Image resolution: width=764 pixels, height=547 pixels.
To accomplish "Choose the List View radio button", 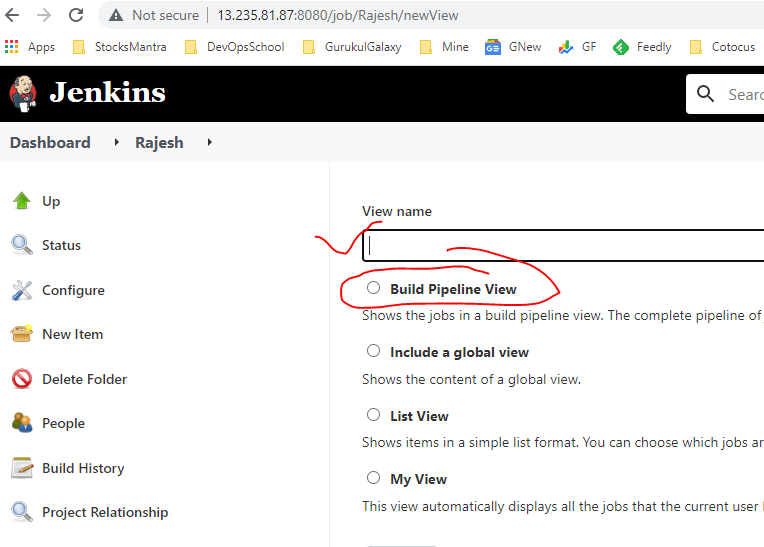I will [x=373, y=415].
